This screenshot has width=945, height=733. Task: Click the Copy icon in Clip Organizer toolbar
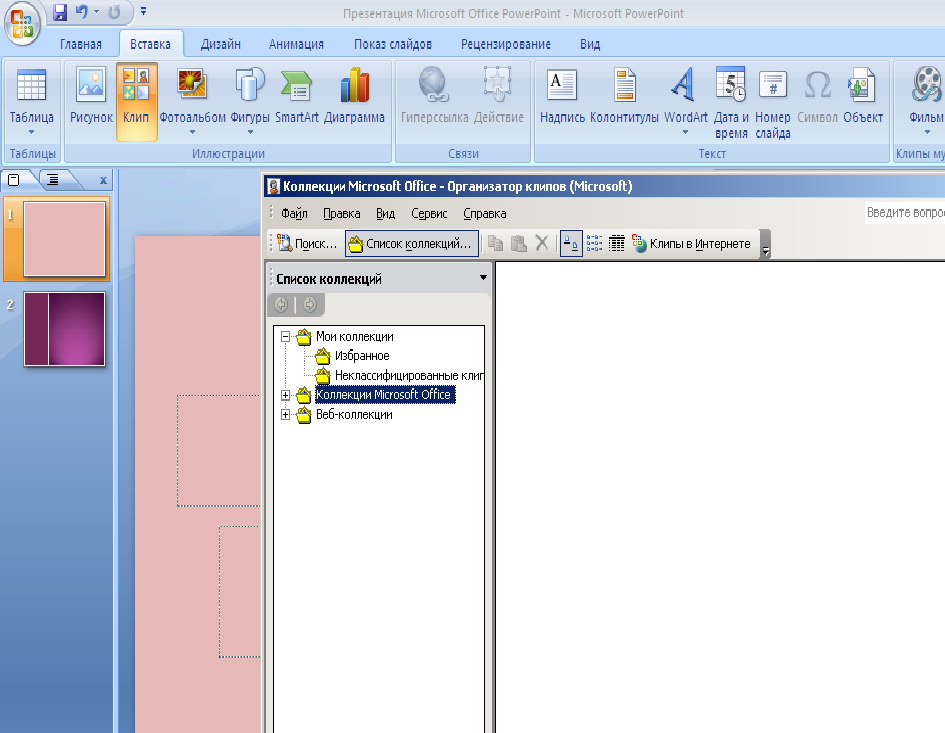click(x=495, y=244)
